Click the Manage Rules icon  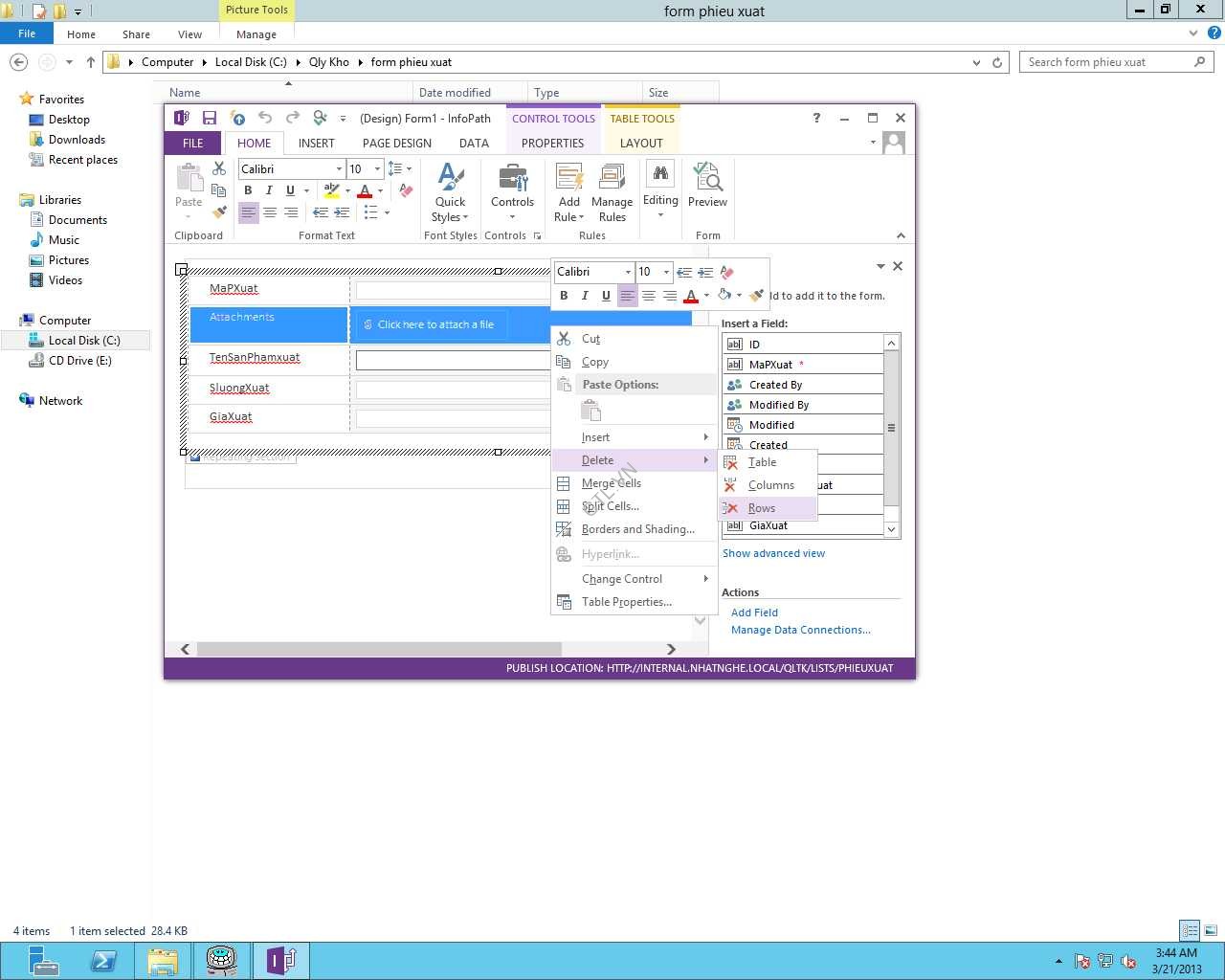(x=612, y=191)
